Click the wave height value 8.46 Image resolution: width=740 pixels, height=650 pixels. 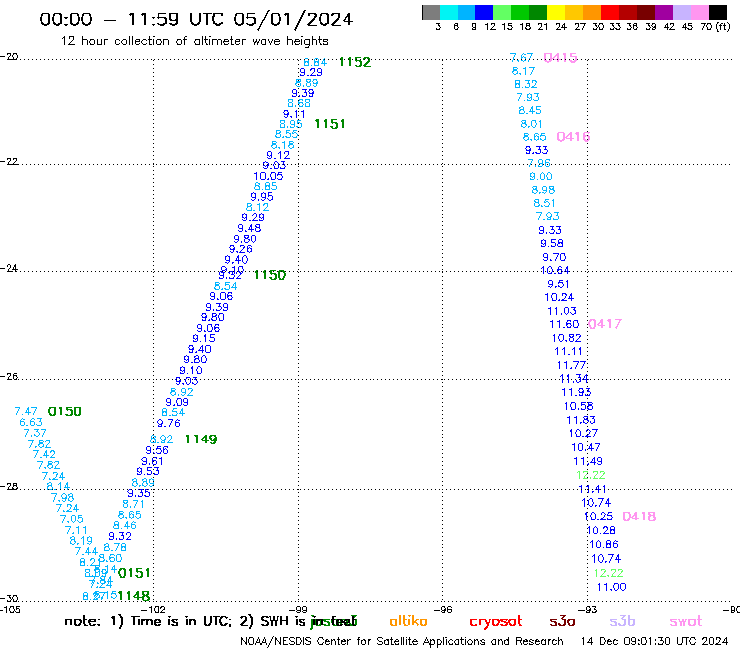pyautogui.click(x=125, y=525)
